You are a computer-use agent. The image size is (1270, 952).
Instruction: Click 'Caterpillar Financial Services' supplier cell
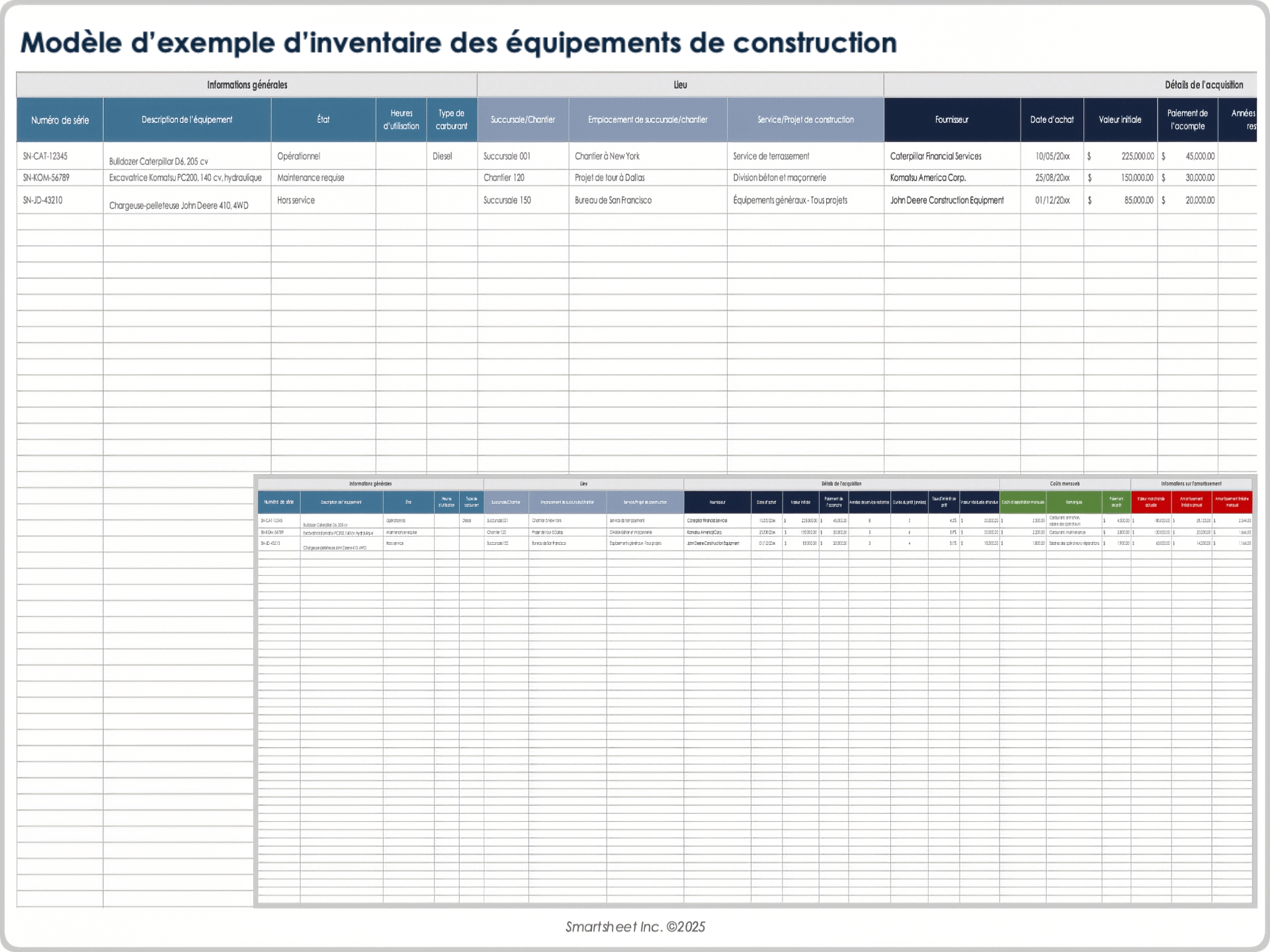[952, 156]
